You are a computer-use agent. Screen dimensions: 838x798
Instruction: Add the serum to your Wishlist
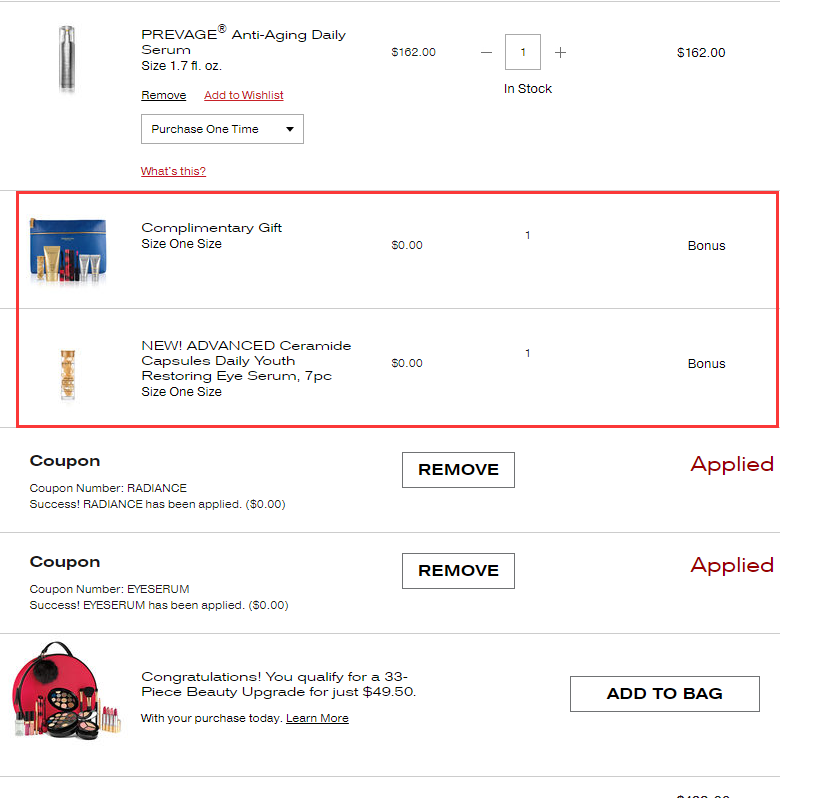(243, 95)
